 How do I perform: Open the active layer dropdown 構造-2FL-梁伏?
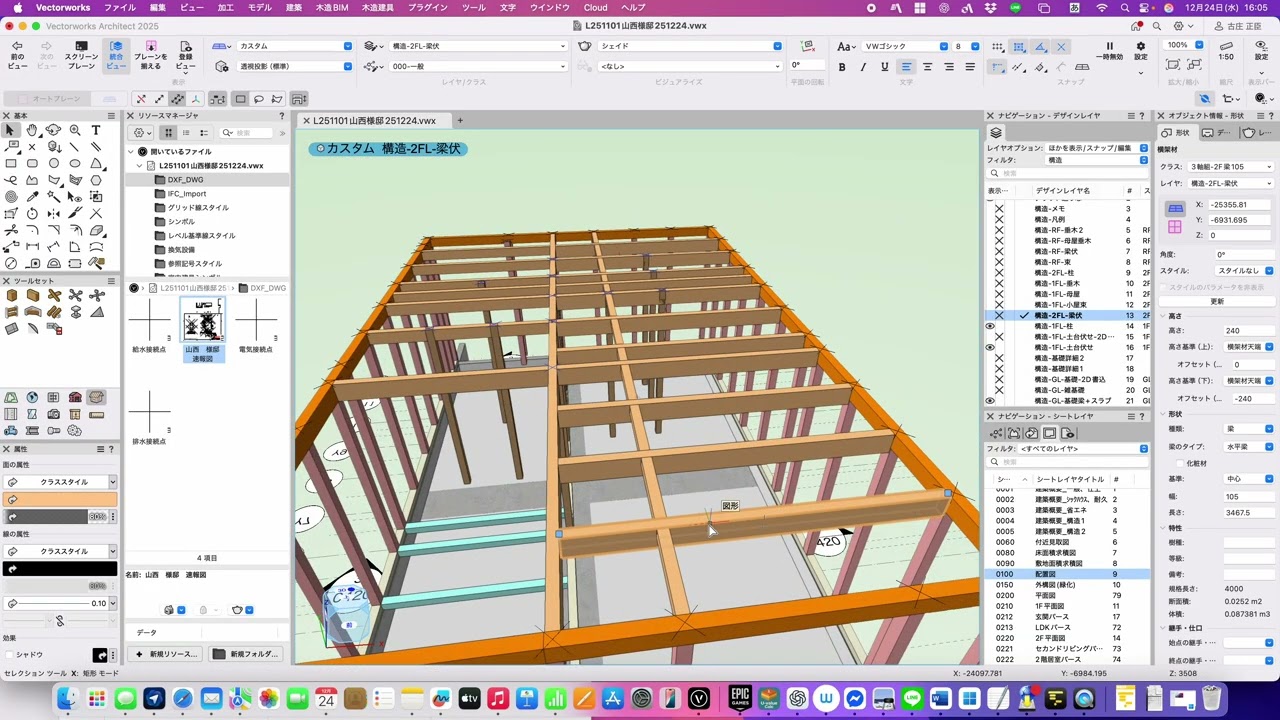[478, 46]
